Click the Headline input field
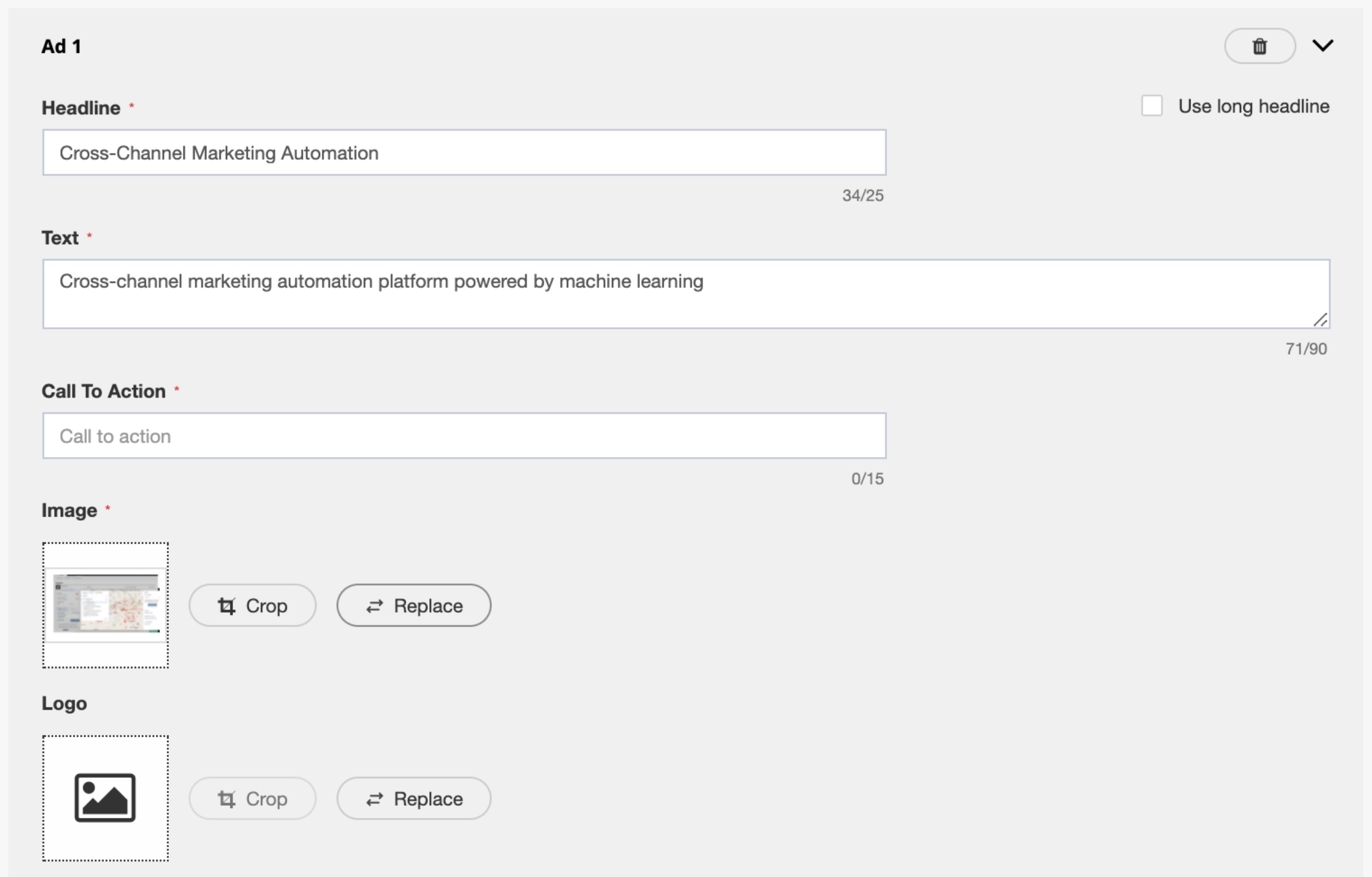 coord(464,153)
